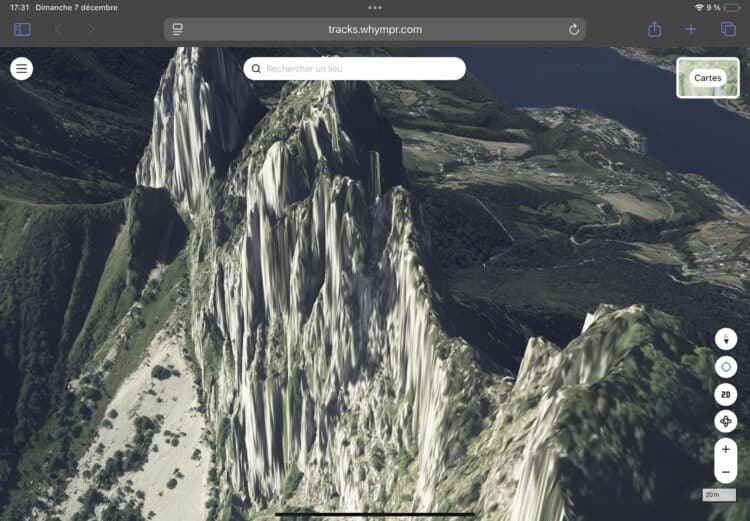750x521 pixels.
Task: Zoom out with the minus button
Action: click(x=726, y=472)
